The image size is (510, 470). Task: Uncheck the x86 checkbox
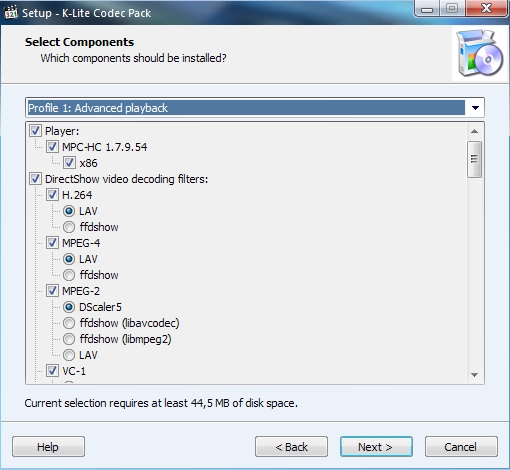[x=69, y=163]
